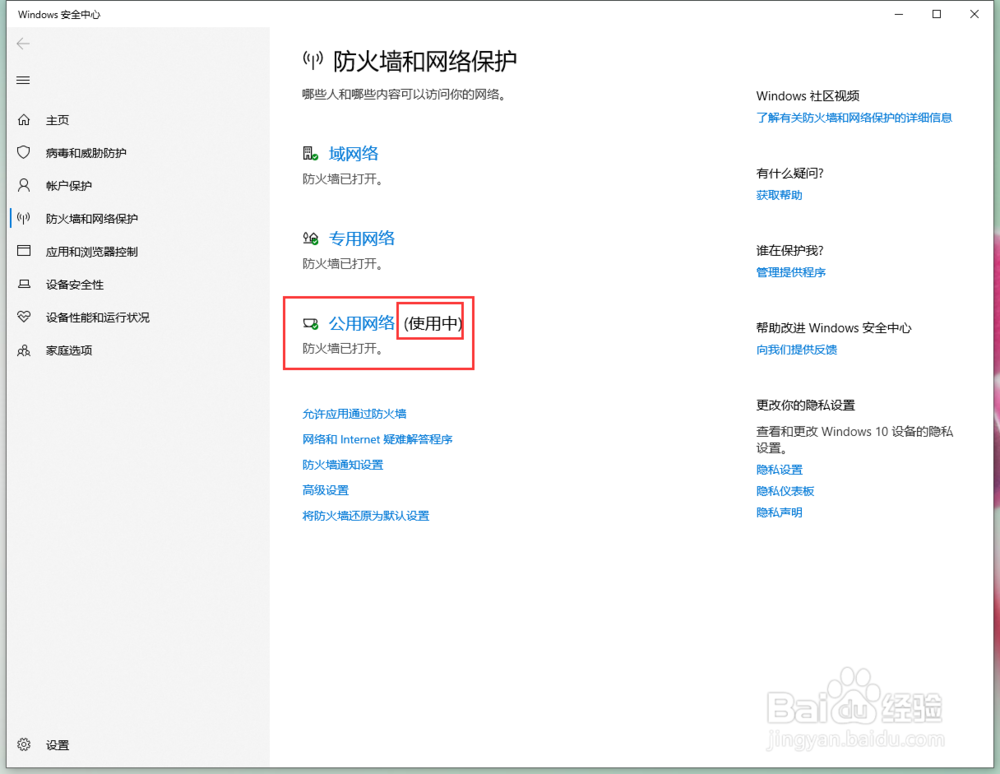Click the domain network building icon
The height and width of the screenshot is (774, 1000).
pyautogui.click(x=310, y=153)
